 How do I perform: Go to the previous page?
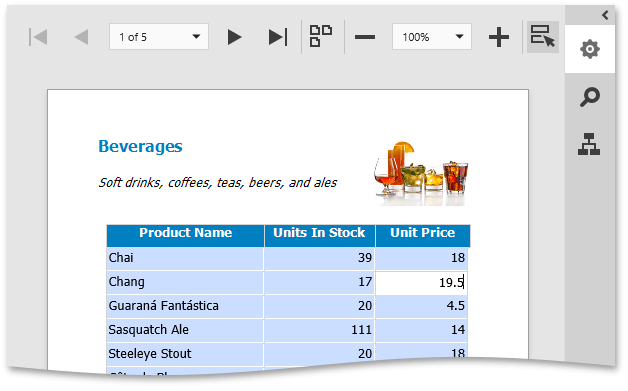tap(82, 37)
